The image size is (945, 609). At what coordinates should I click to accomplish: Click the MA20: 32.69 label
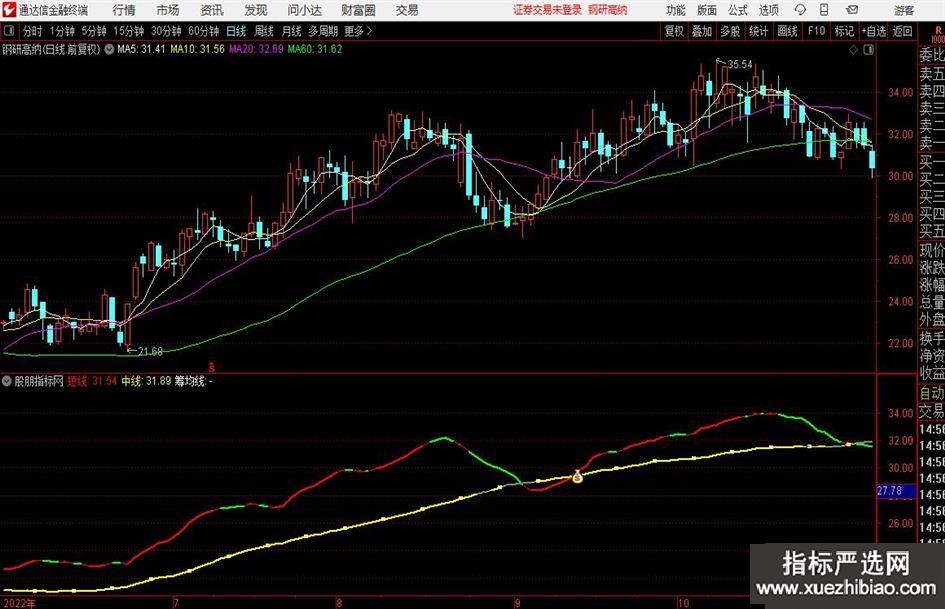pyautogui.click(x=256, y=49)
